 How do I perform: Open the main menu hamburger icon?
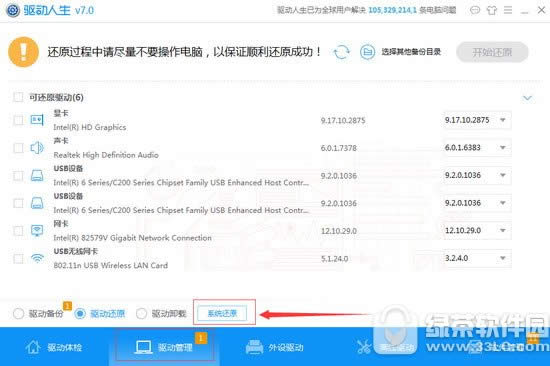(x=508, y=10)
